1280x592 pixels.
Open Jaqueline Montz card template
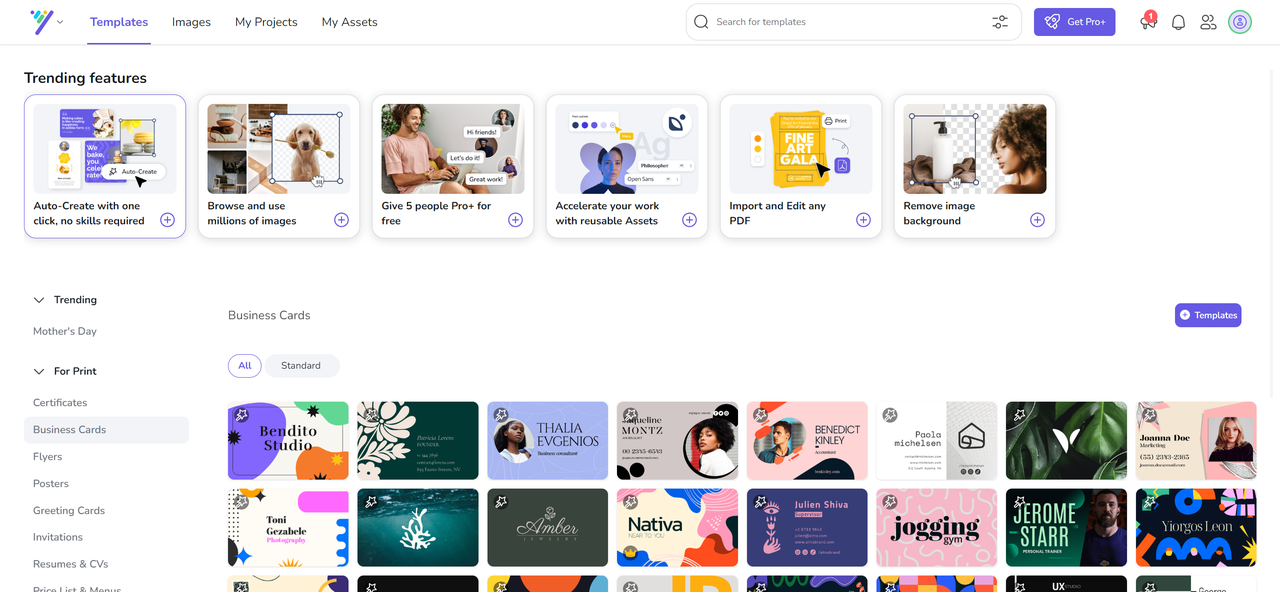677,441
